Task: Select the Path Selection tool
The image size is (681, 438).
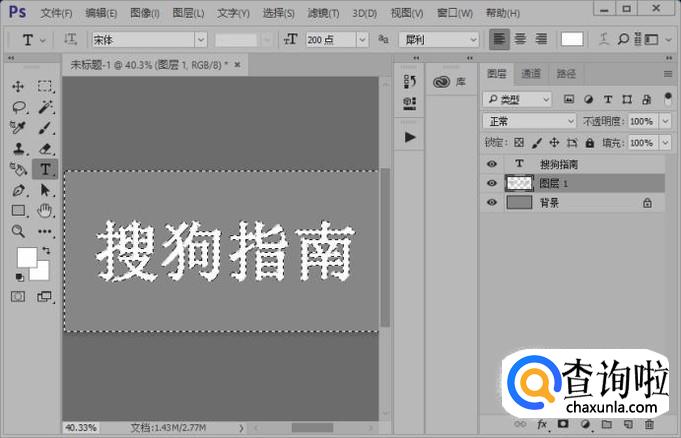Action: click(45, 190)
